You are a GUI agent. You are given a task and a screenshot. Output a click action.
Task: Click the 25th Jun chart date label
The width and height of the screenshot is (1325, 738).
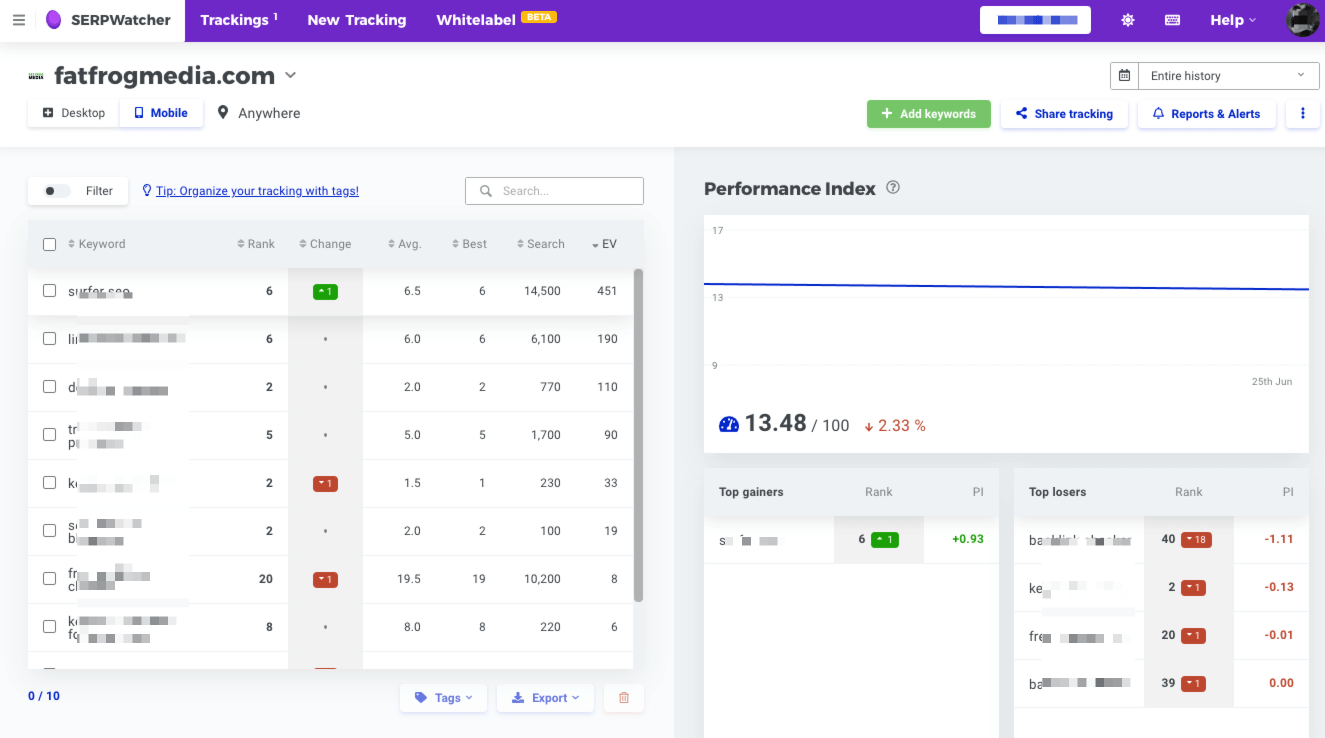pos(1272,382)
